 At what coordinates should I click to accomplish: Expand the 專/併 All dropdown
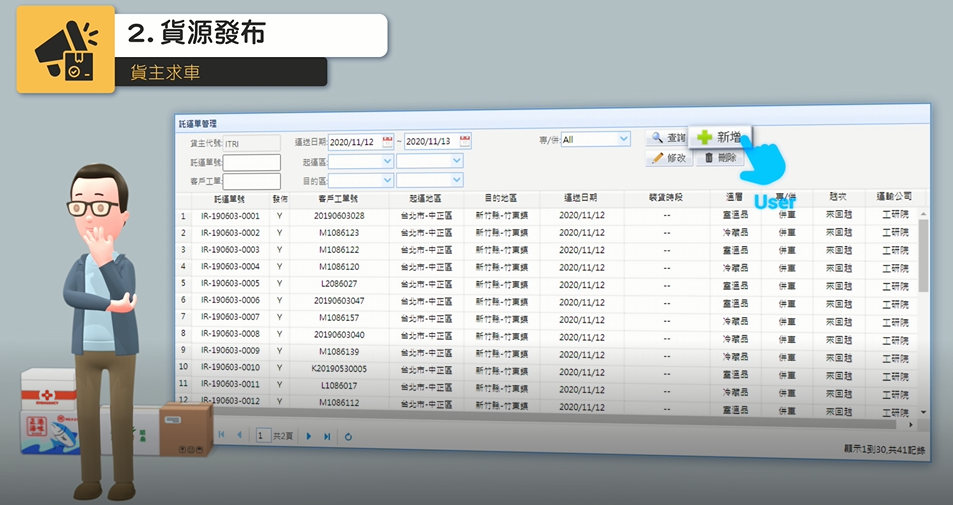click(x=624, y=139)
